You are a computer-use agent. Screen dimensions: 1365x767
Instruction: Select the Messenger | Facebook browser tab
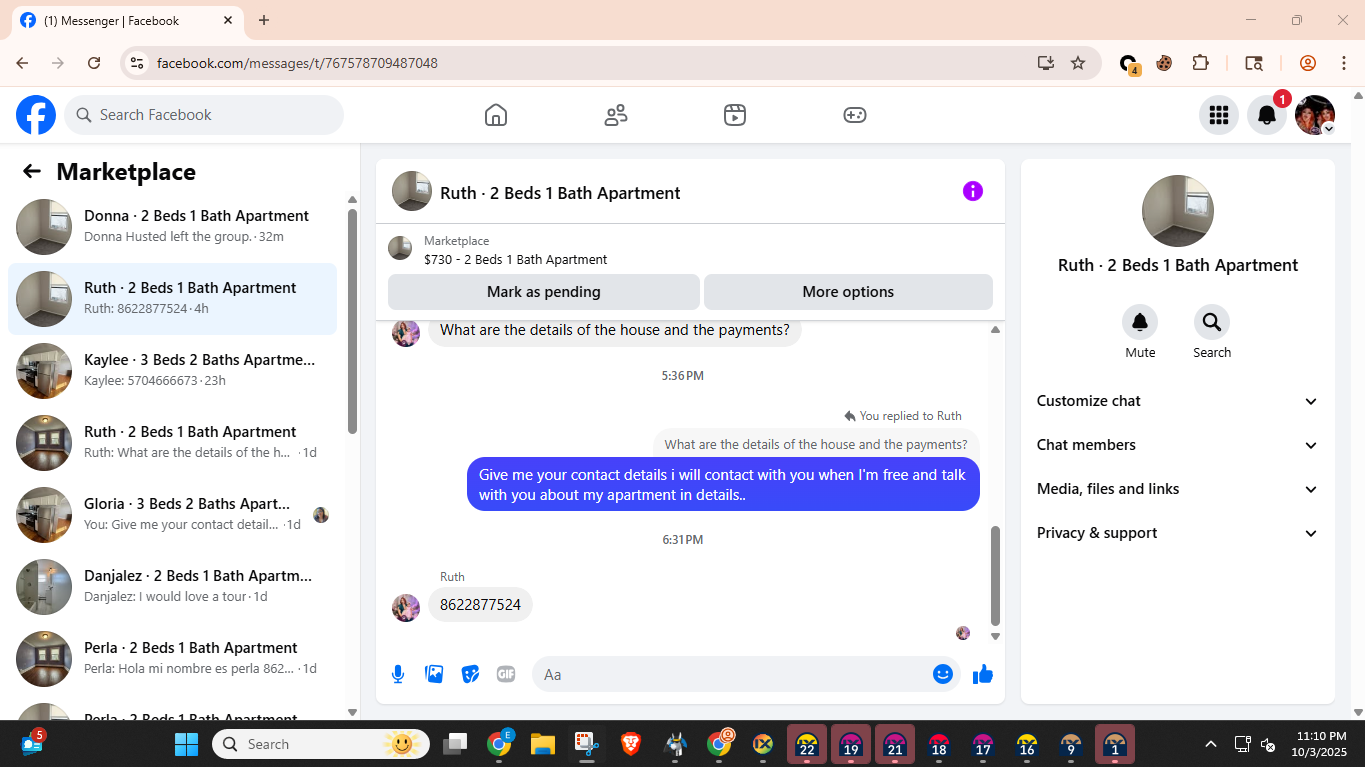point(127,20)
